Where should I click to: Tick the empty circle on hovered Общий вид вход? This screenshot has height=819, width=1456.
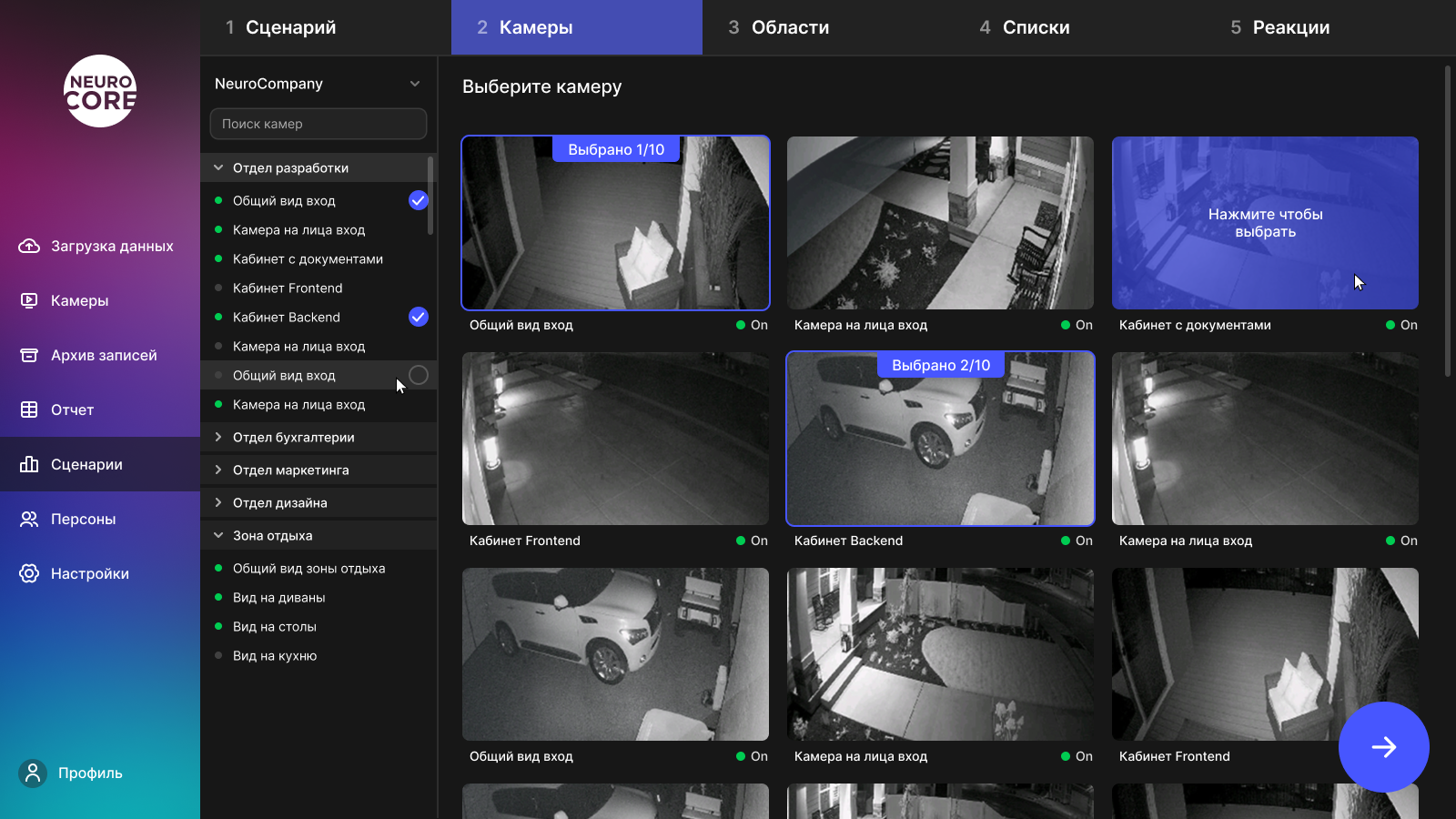[419, 375]
